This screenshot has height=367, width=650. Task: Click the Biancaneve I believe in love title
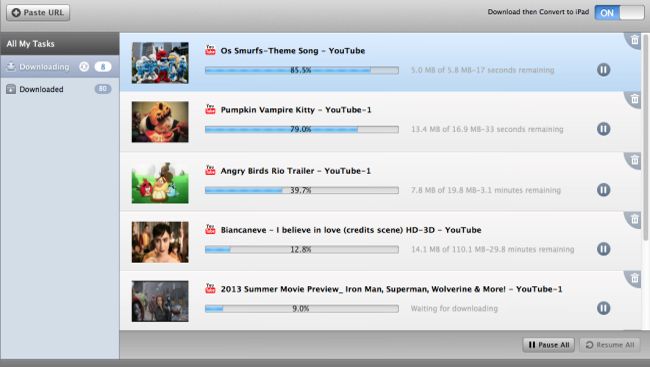pyautogui.click(x=351, y=230)
